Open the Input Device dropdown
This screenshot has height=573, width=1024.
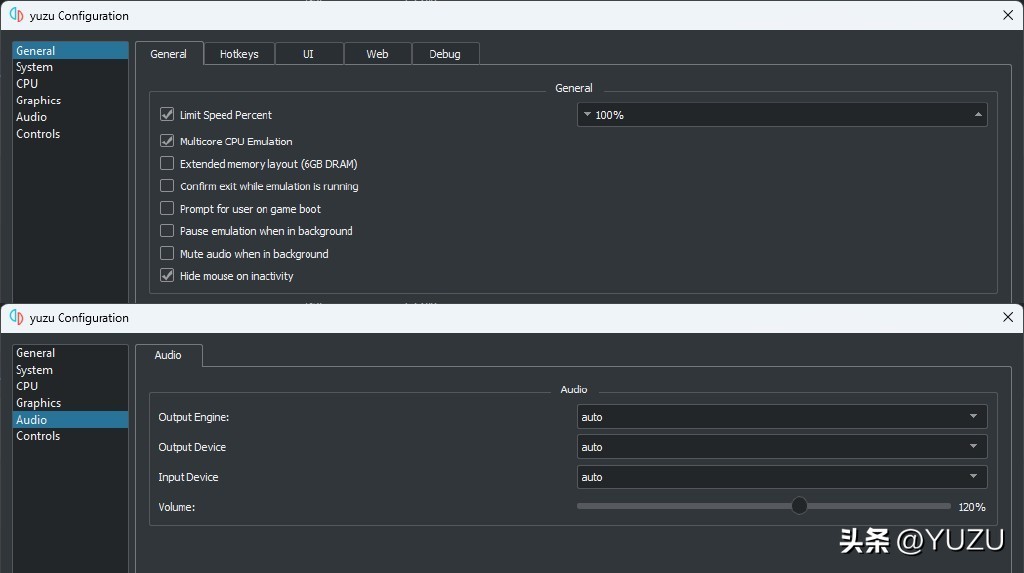point(782,477)
